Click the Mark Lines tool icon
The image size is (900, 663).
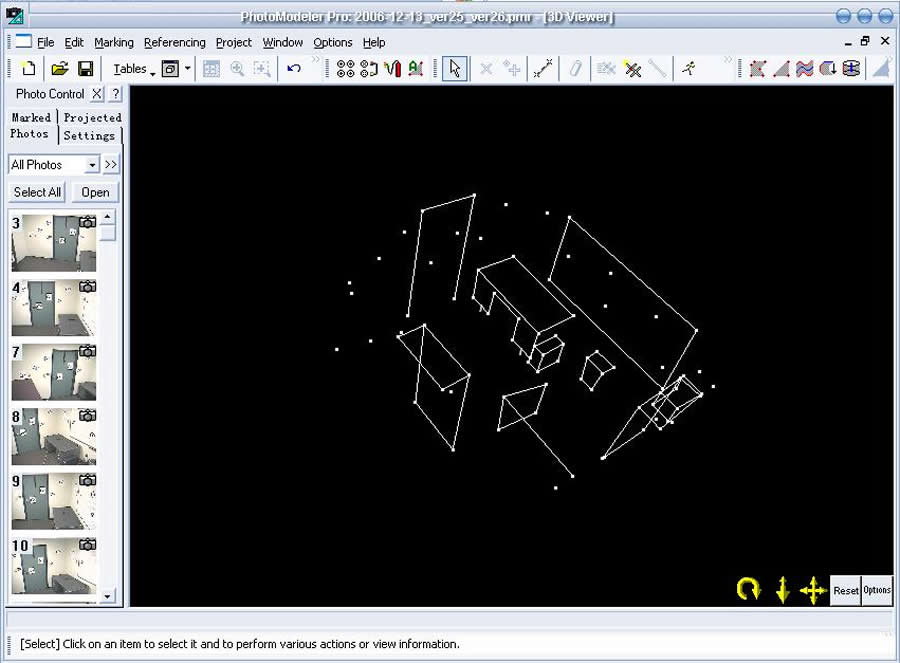pos(542,69)
